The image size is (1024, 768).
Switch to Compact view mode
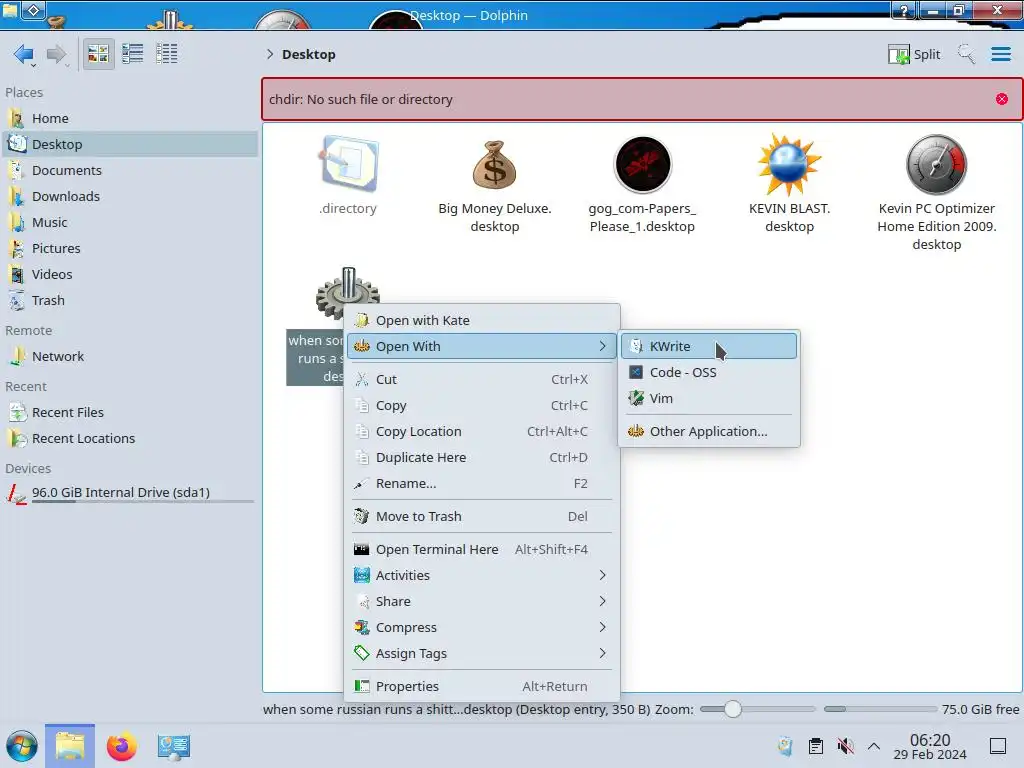[x=133, y=54]
